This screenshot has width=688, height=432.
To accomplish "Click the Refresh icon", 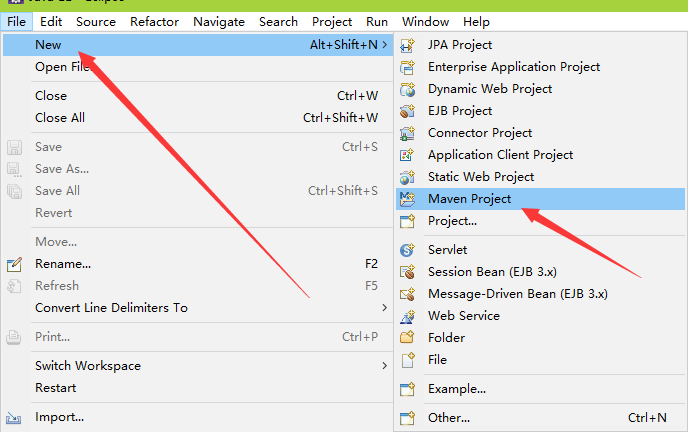I will [14, 286].
